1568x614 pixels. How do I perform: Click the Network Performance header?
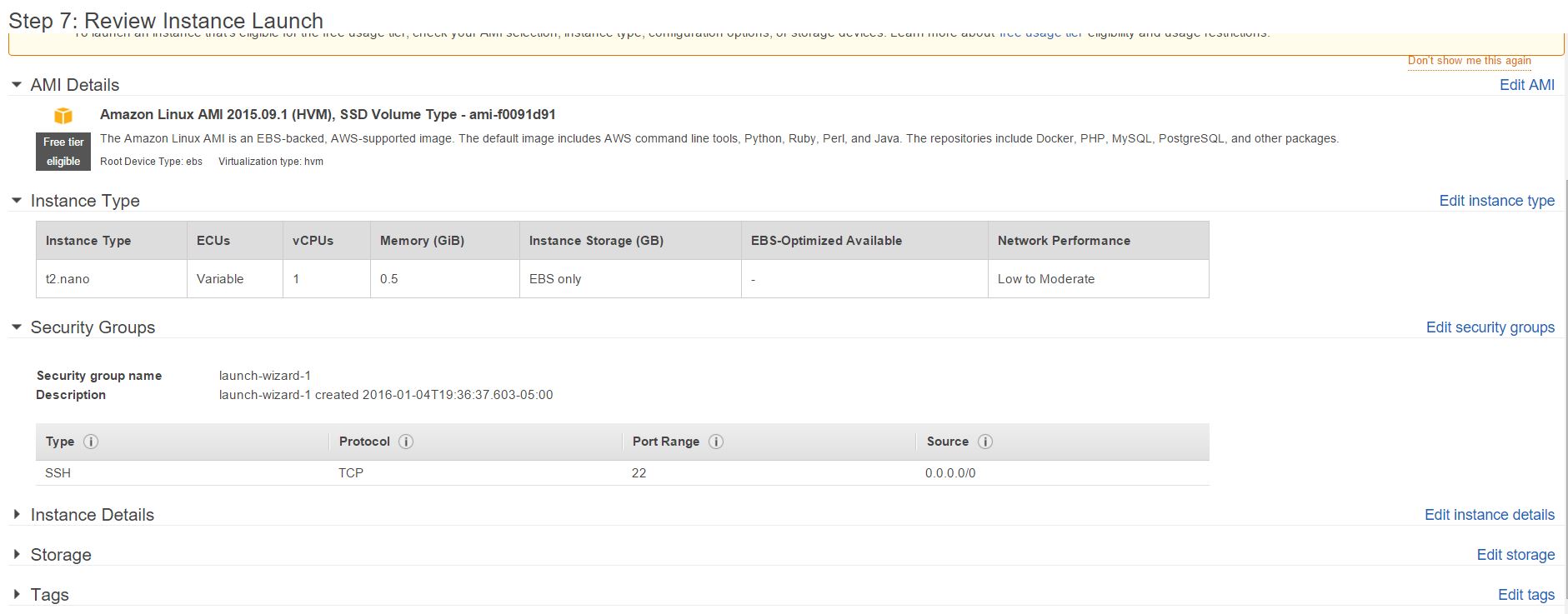coord(1099,241)
